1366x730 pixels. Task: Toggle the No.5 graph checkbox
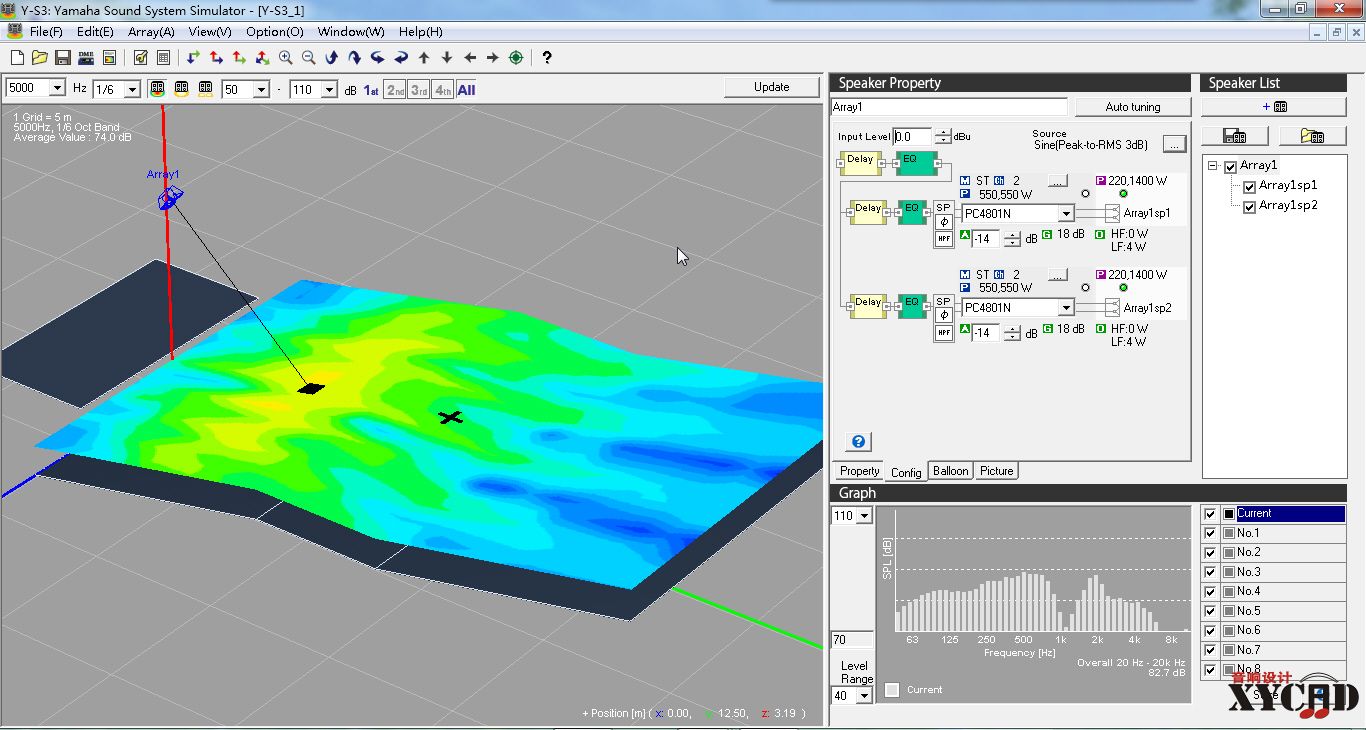coord(1210,611)
